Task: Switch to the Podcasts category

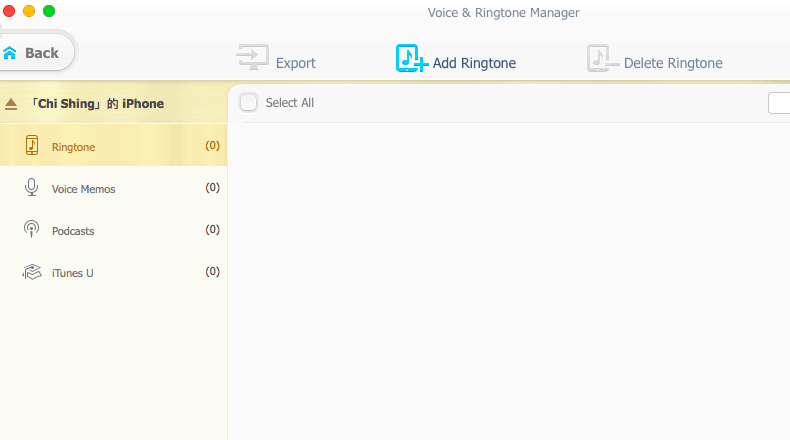Action: point(73,231)
